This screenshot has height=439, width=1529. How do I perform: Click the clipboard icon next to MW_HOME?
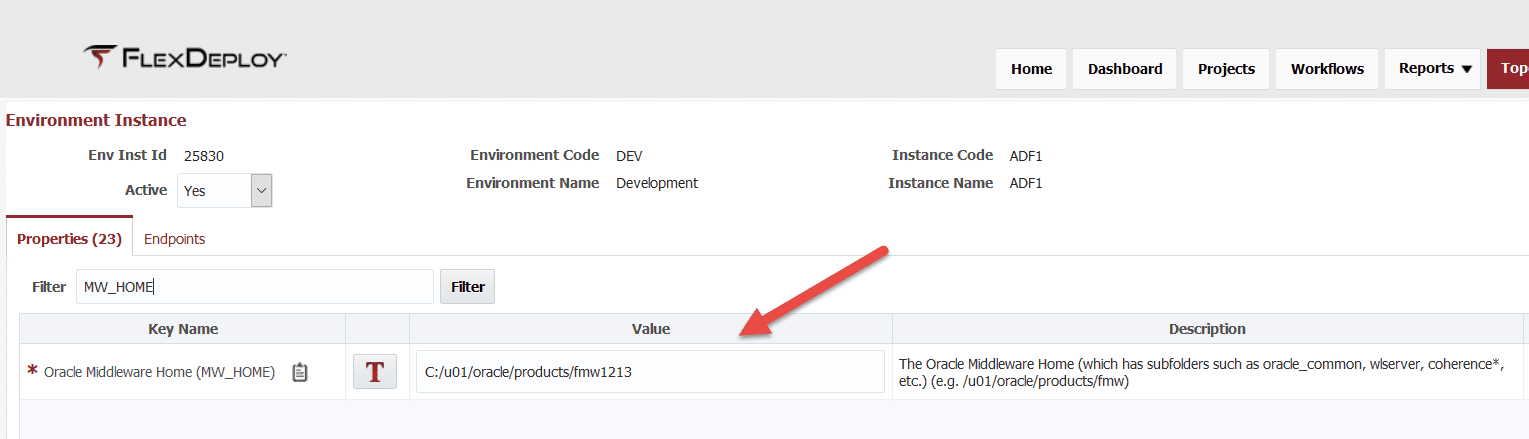[300, 372]
